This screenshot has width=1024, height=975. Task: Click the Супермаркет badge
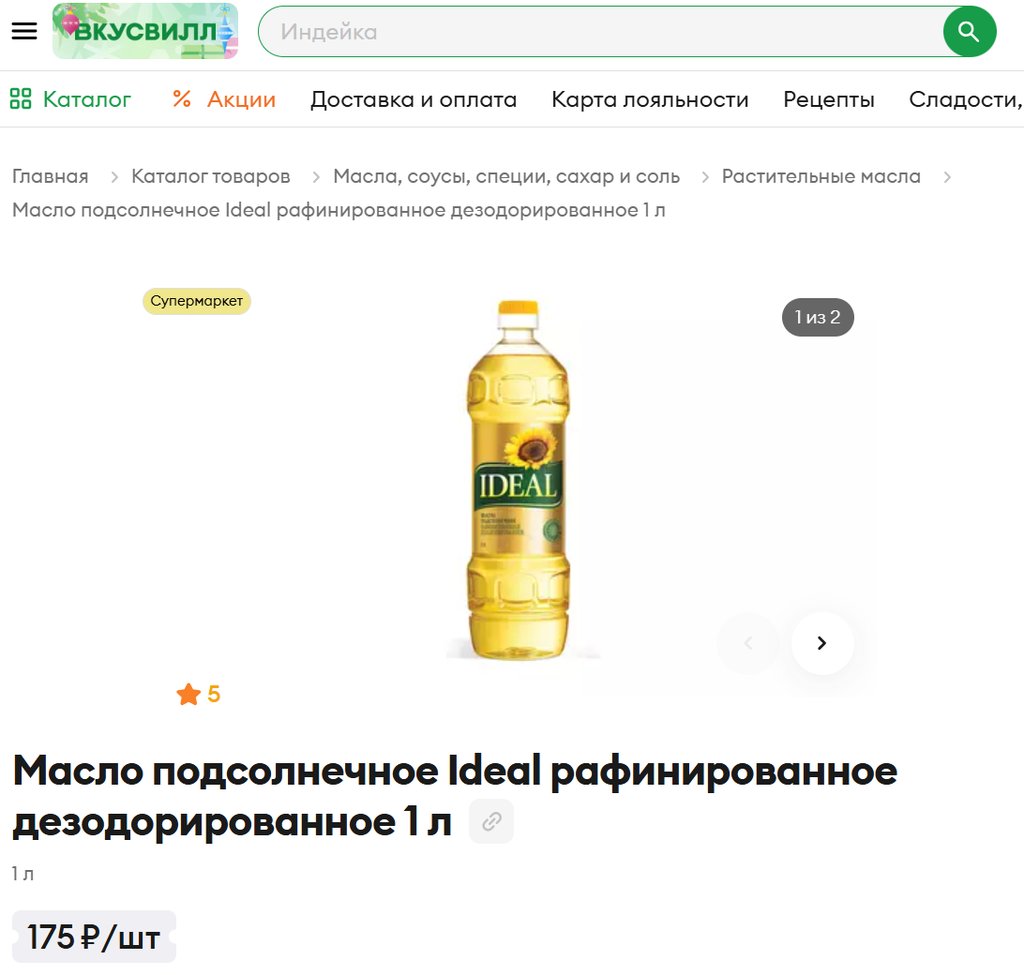[197, 301]
